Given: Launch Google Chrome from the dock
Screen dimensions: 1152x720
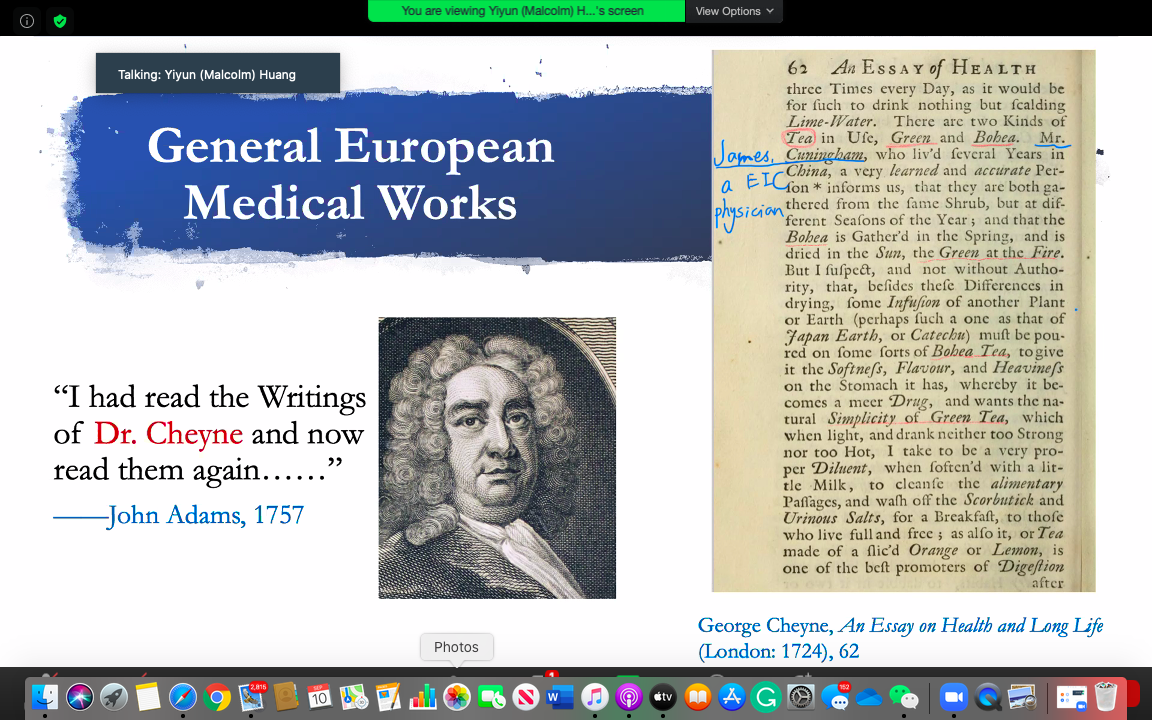Looking at the screenshot, I should (x=217, y=696).
